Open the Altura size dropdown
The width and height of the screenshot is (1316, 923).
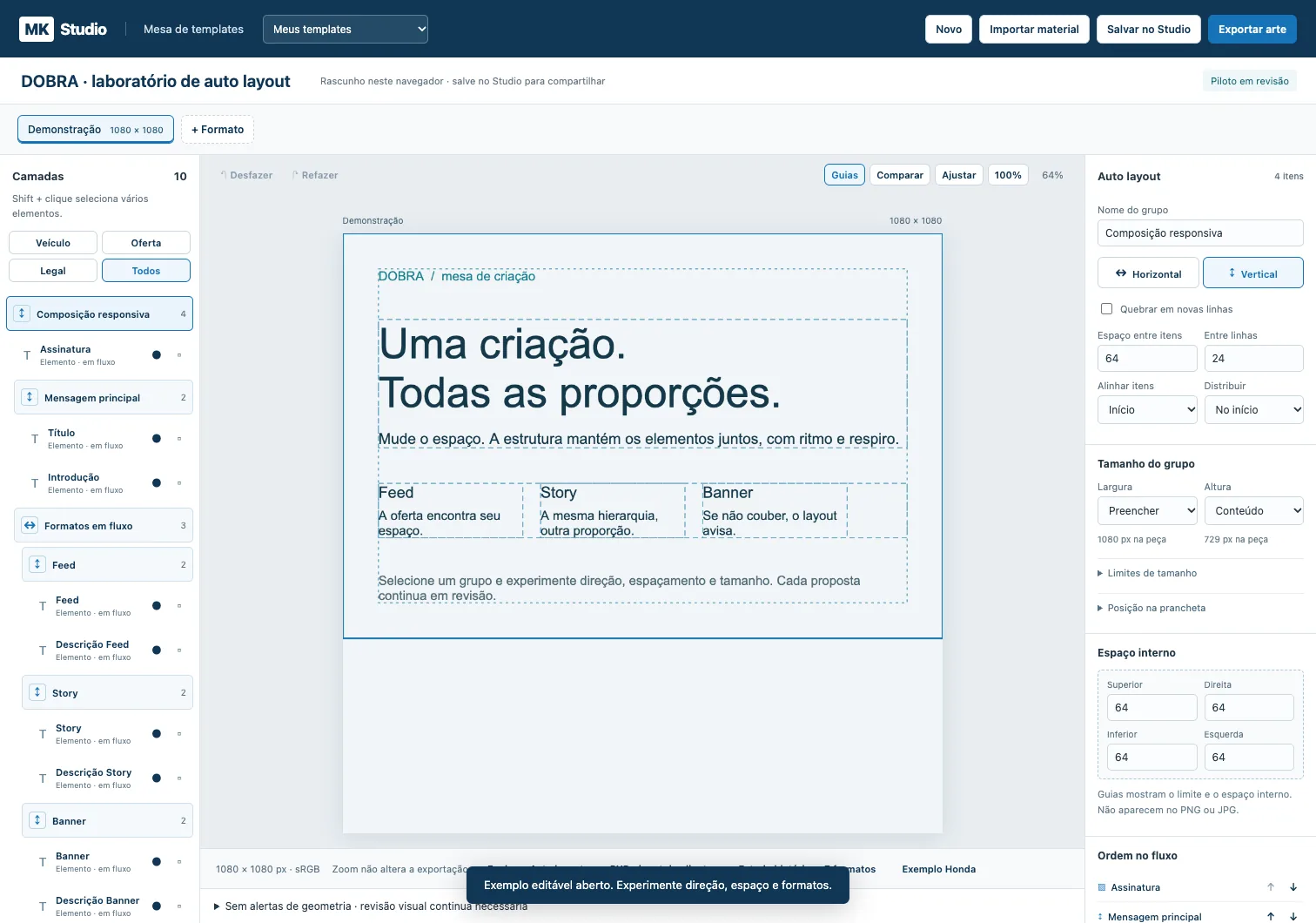(1253, 510)
